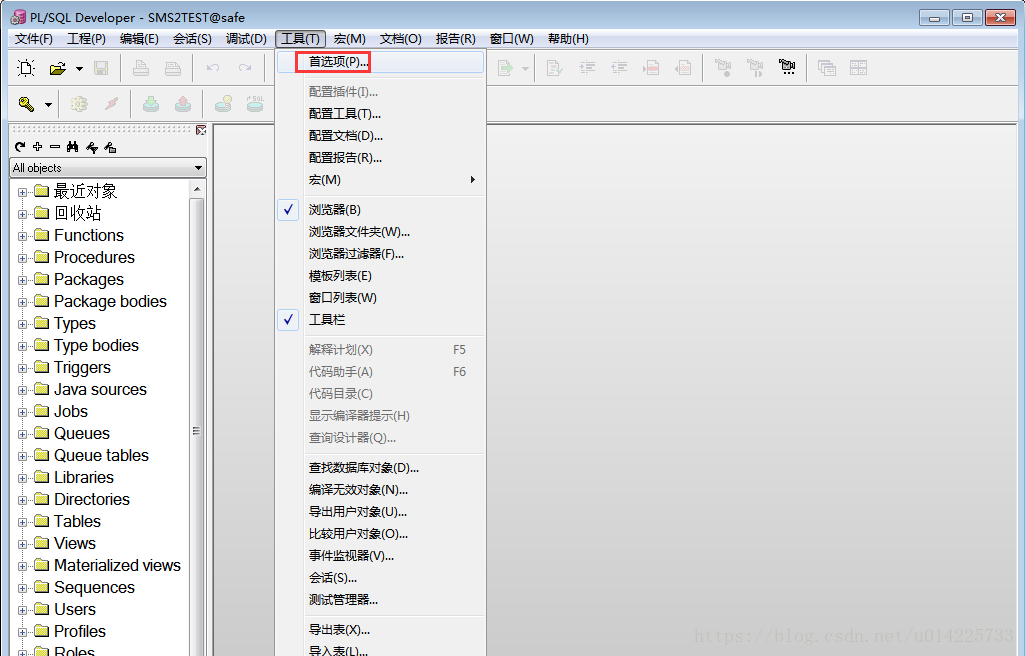Choose 事件监视器(V)... menu entry
The width and height of the screenshot is (1025, 656).
point(380,556)
